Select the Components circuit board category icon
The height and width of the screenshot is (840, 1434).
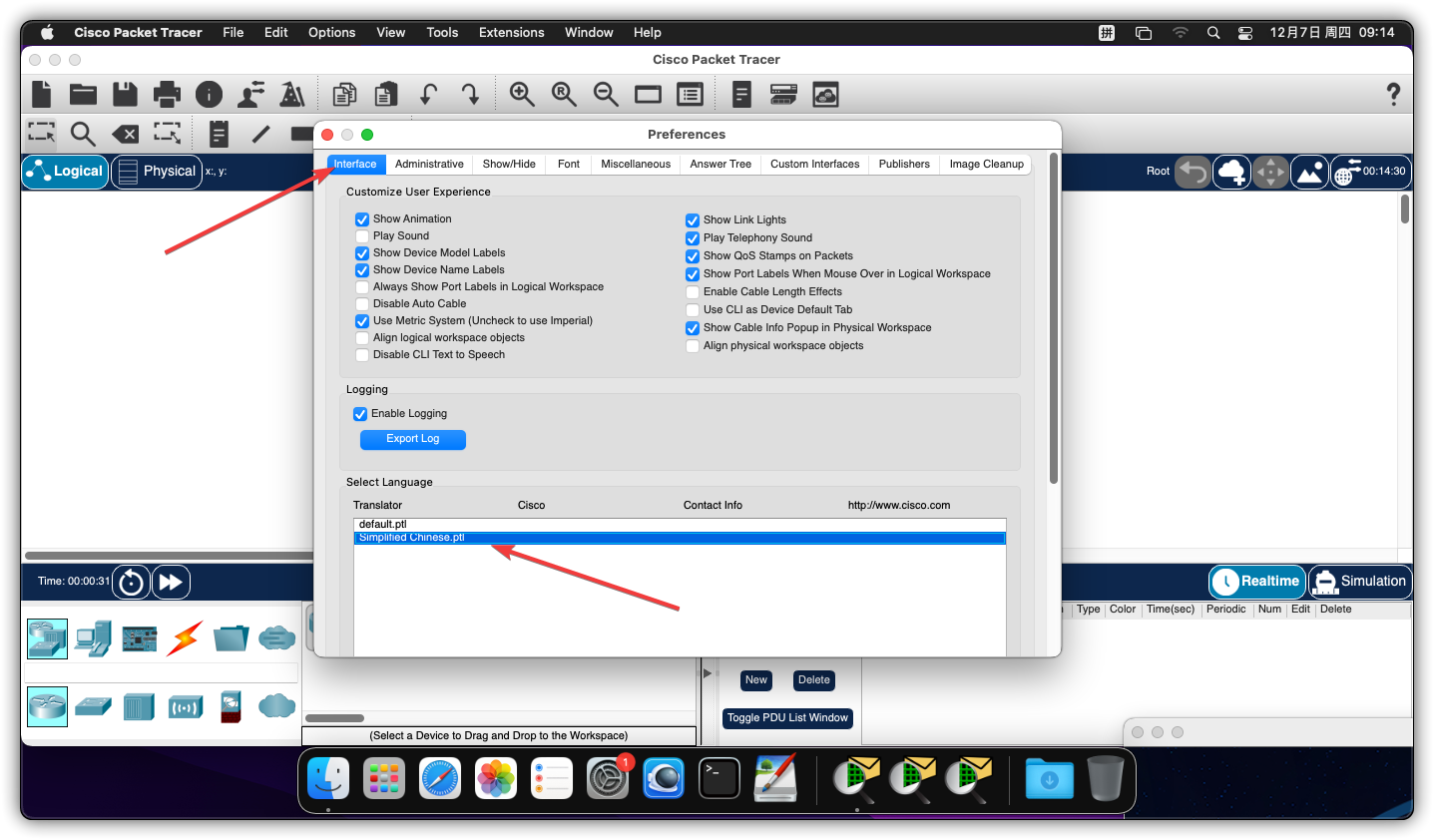tap(139, 638)
